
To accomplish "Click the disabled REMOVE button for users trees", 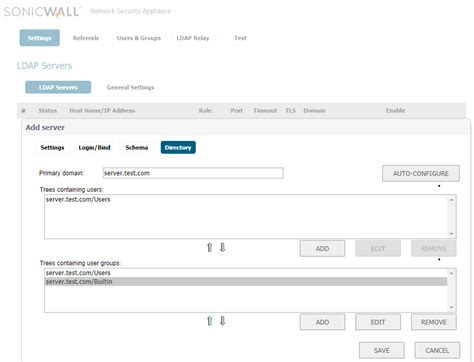I will [434, 249].
